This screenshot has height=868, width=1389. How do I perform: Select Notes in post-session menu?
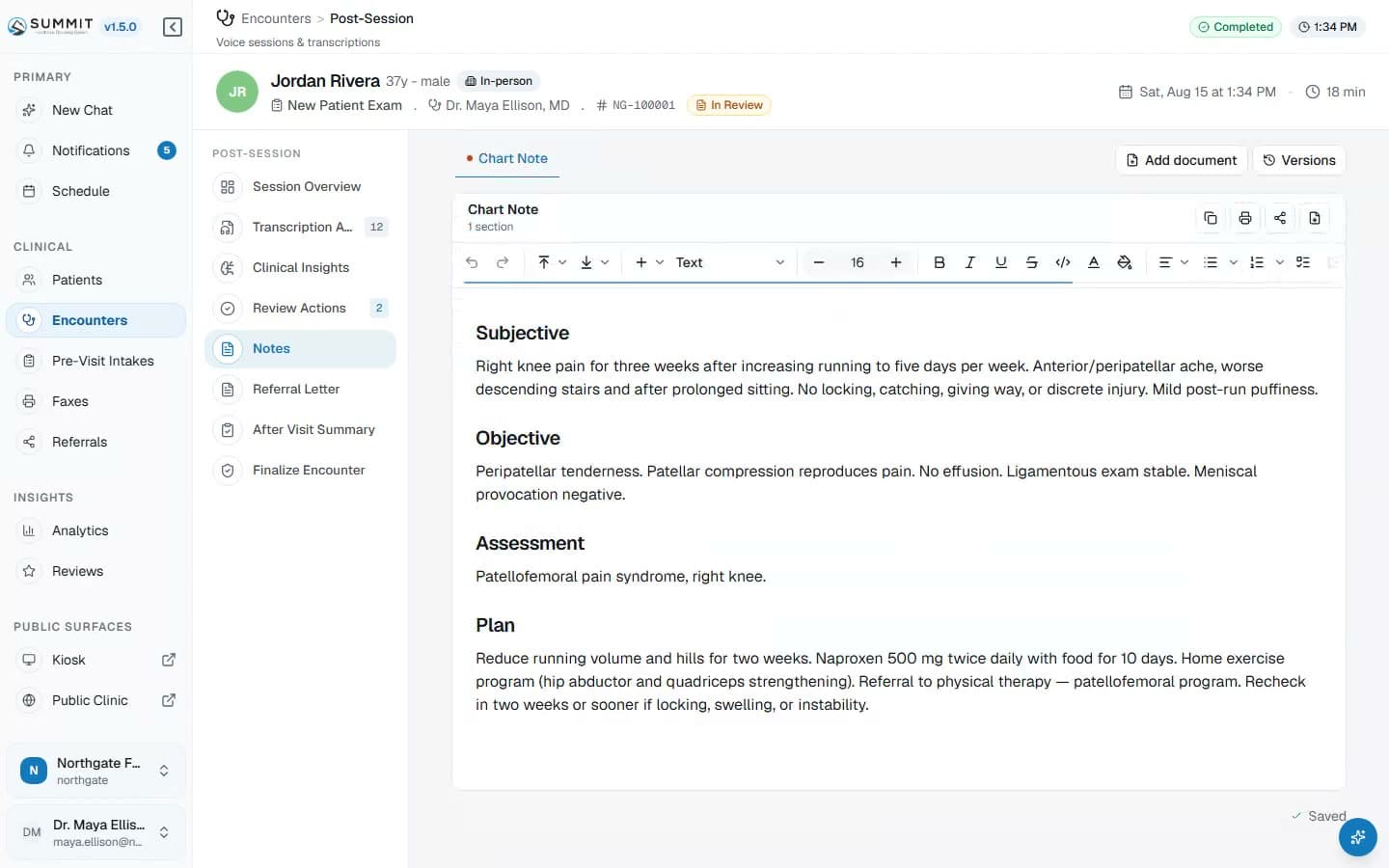[300, 348]
